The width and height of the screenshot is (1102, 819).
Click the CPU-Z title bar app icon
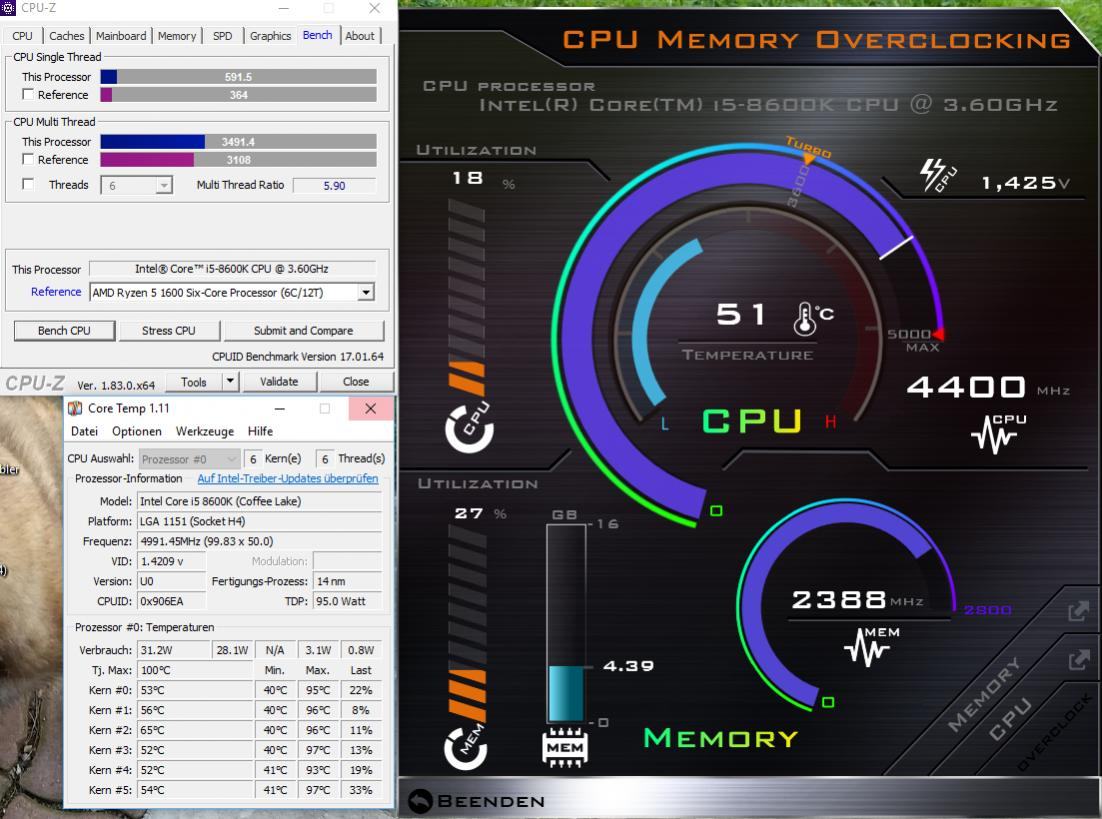point(8,8)
